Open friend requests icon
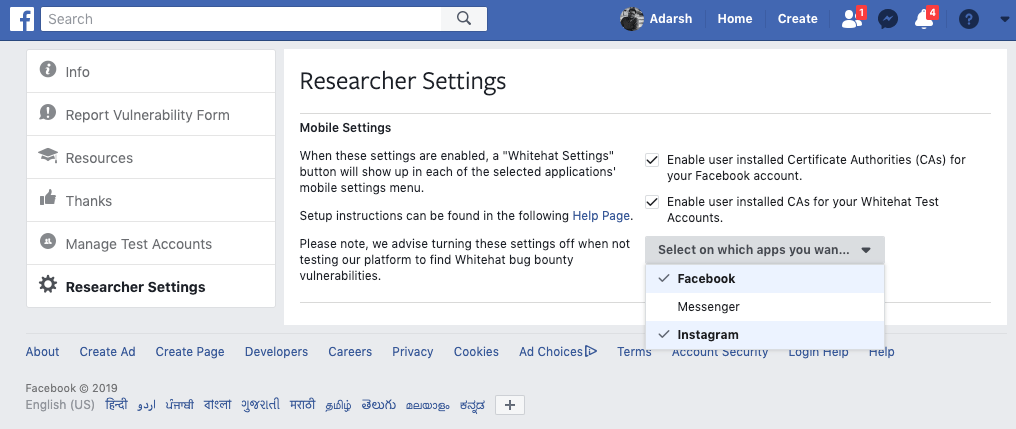 tap(852, 19)
